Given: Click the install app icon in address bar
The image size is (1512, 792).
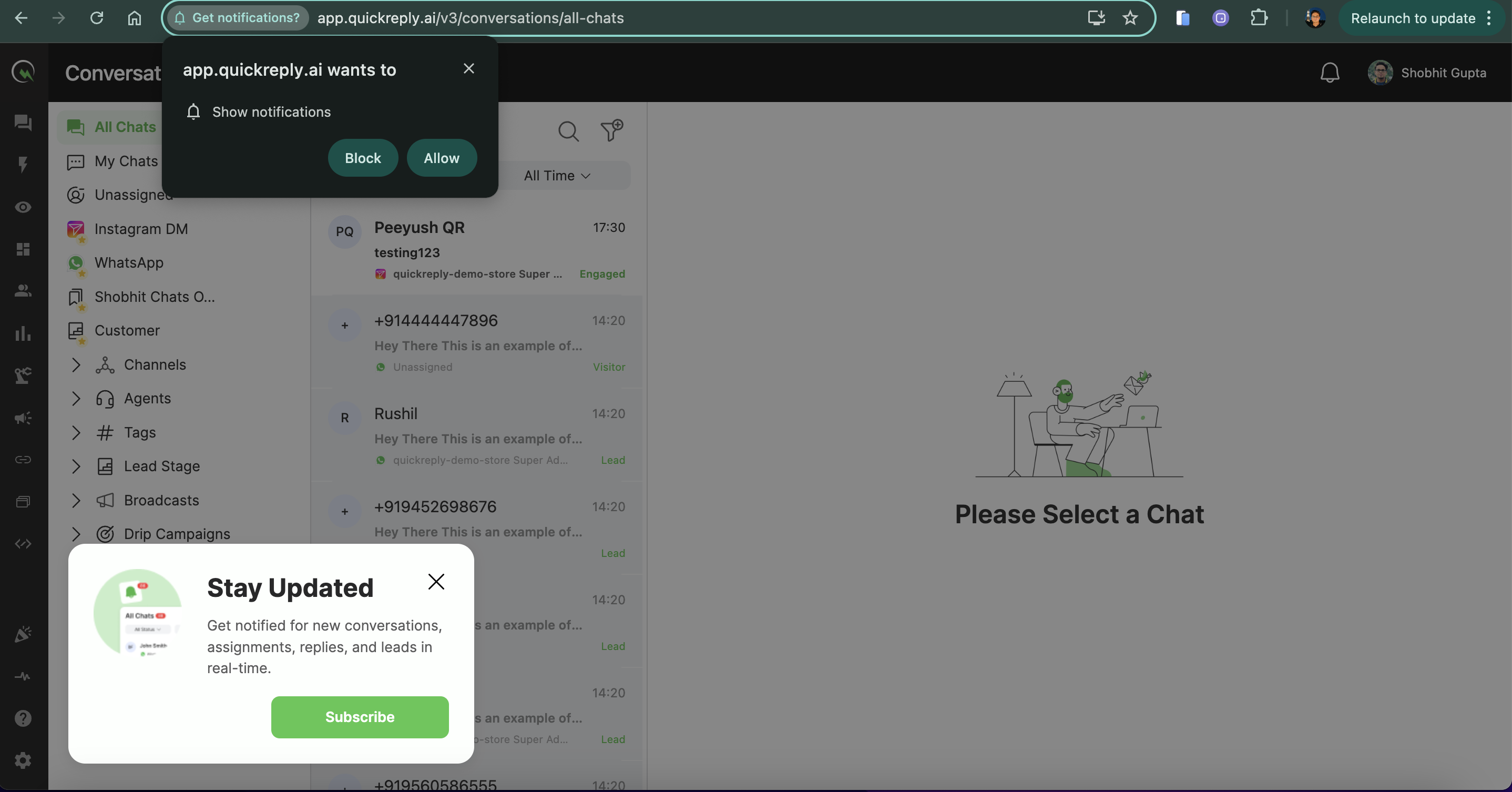Looking at the screenshot, I should point(1096,18).
